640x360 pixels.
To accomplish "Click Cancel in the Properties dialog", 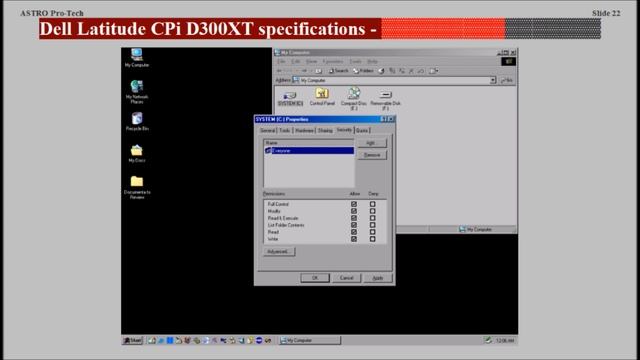I will (x=347, y=278).
